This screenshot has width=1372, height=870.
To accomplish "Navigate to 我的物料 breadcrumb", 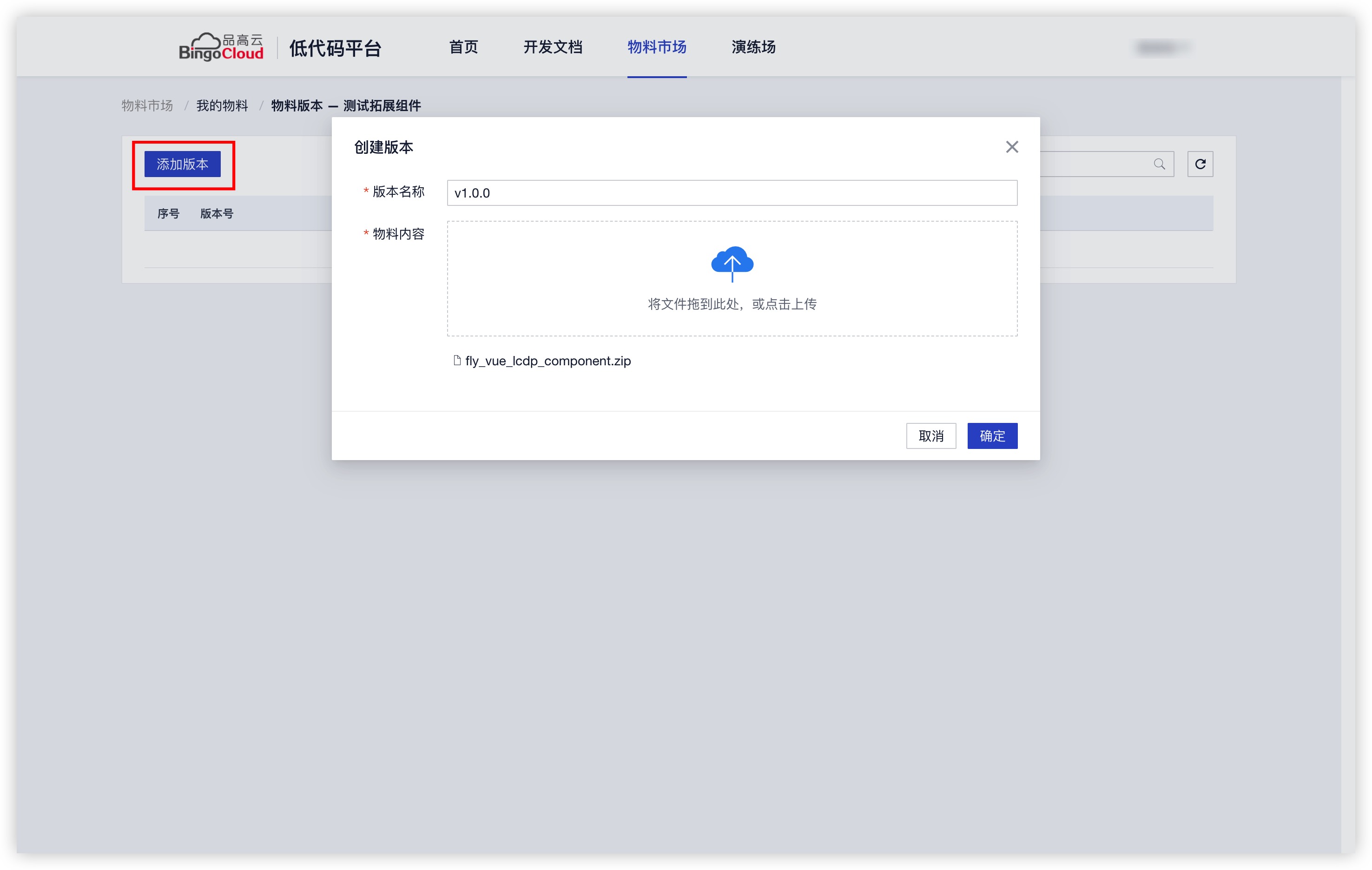I will point(222,105).
